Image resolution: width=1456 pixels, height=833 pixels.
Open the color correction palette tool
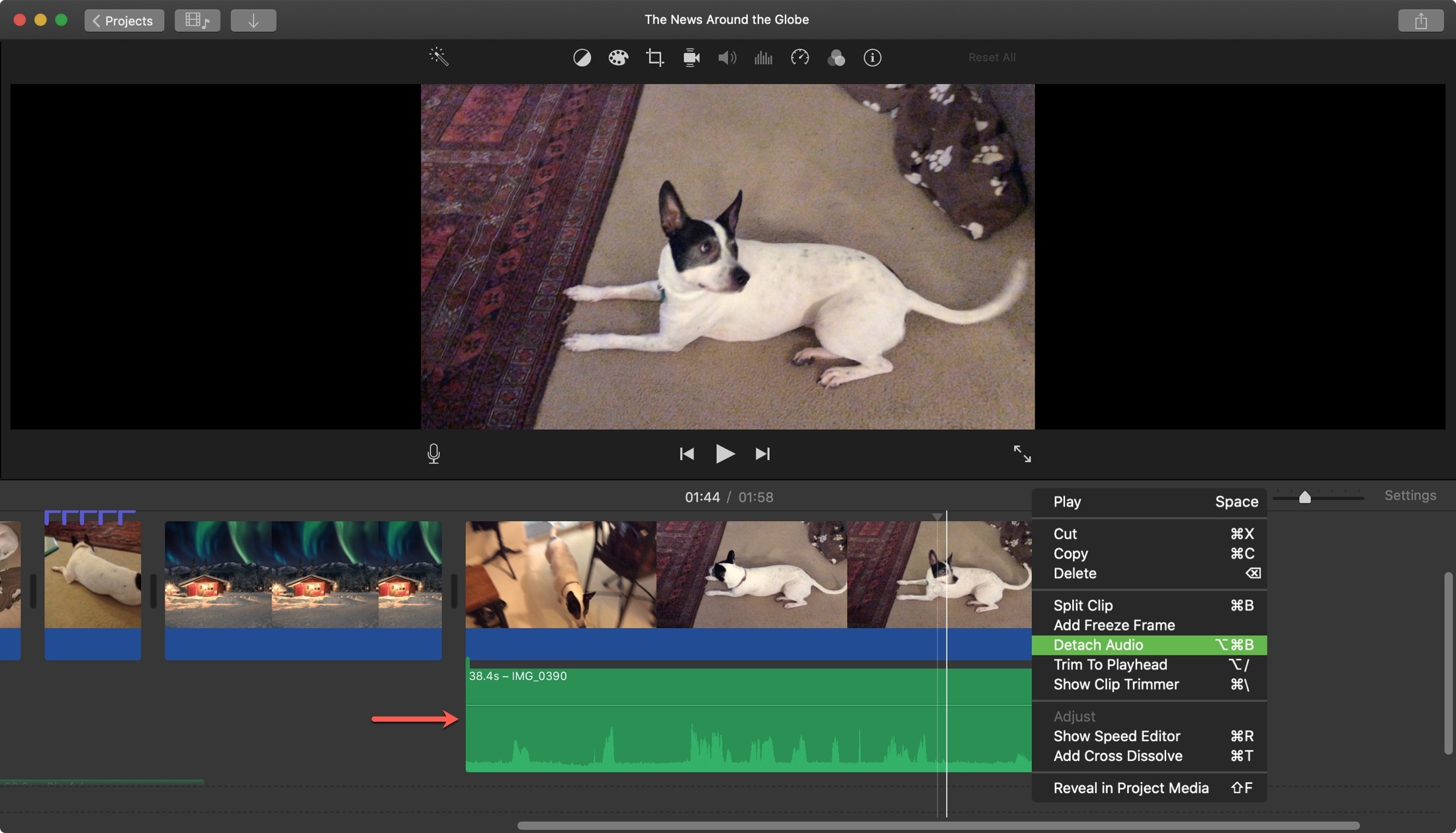point(618,58)
